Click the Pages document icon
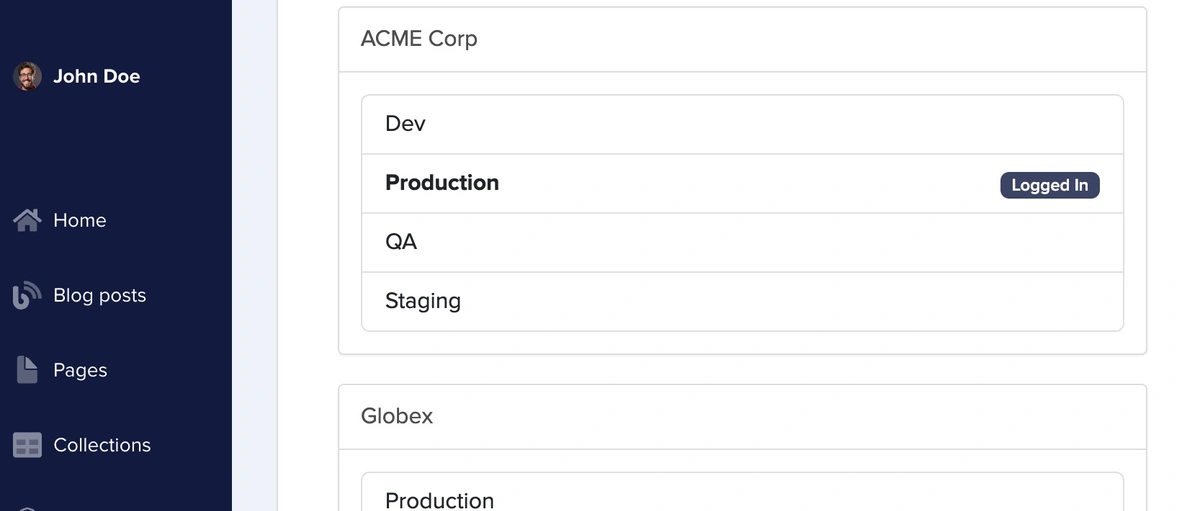This screenshot has height=511, width=1200. (27, 370)
